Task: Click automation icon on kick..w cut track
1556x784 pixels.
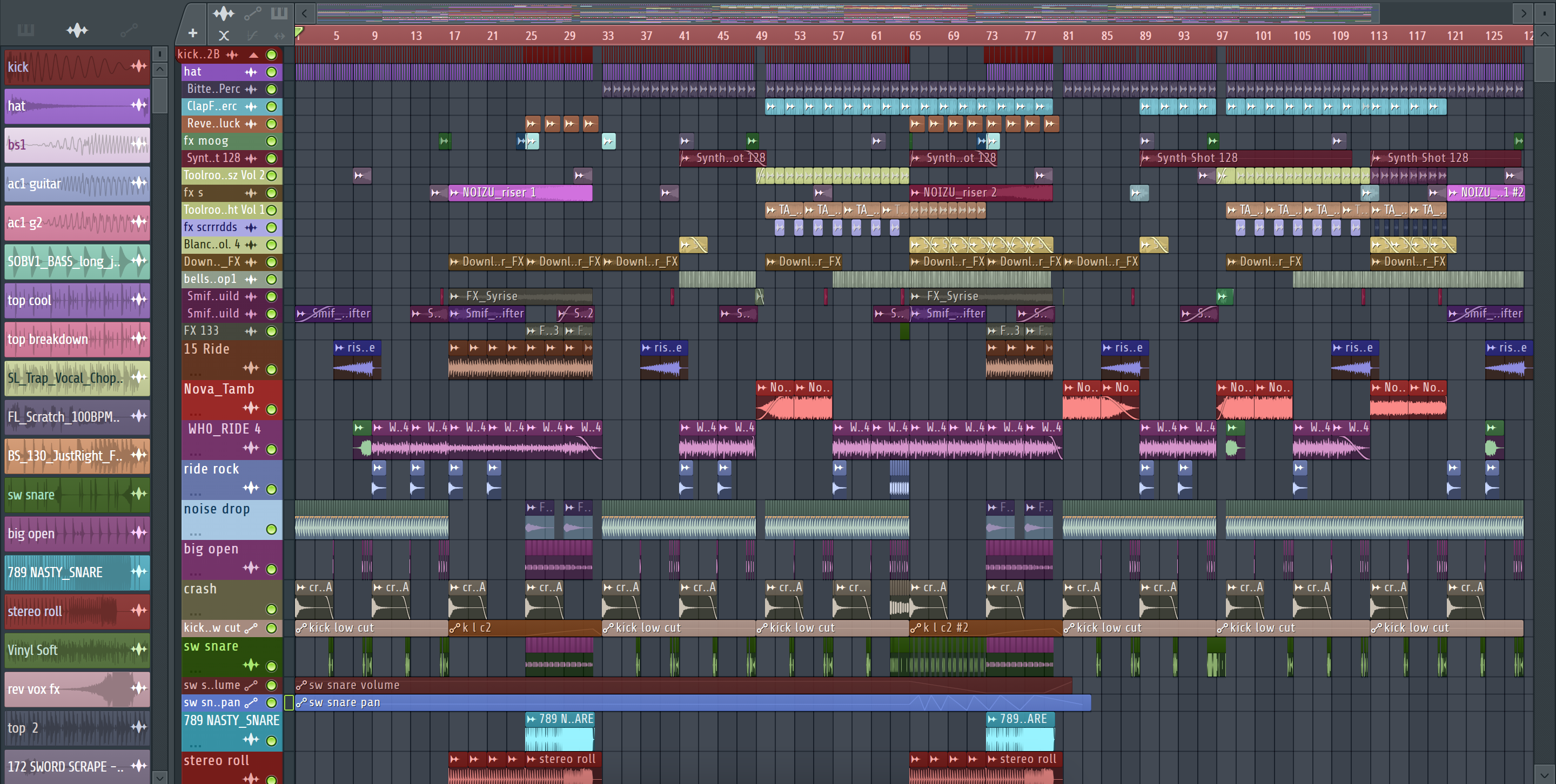Action: click(251, 628)
